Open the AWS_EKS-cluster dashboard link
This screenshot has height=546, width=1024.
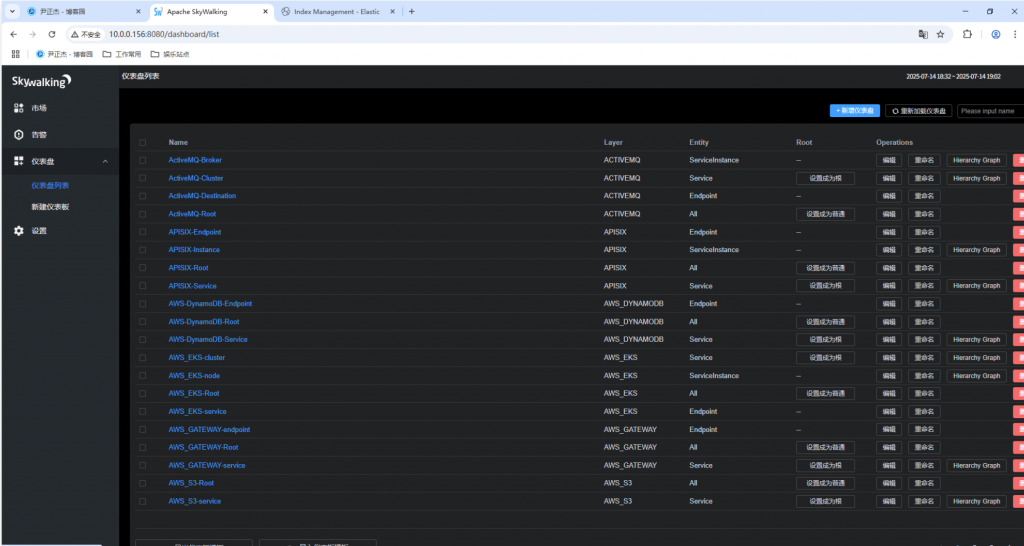pos(197,357)
